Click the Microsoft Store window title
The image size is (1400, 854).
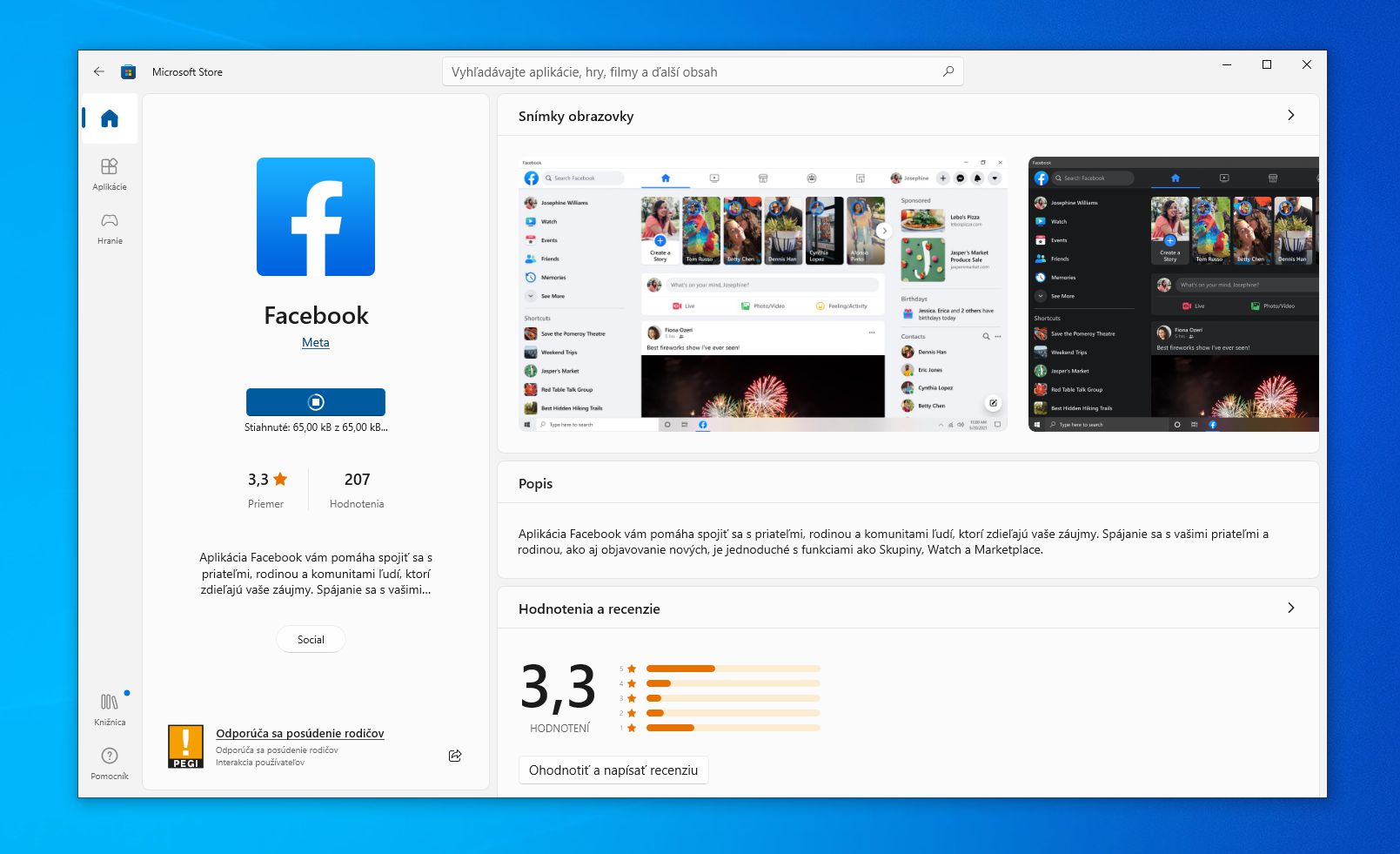[x=187, y=72]
